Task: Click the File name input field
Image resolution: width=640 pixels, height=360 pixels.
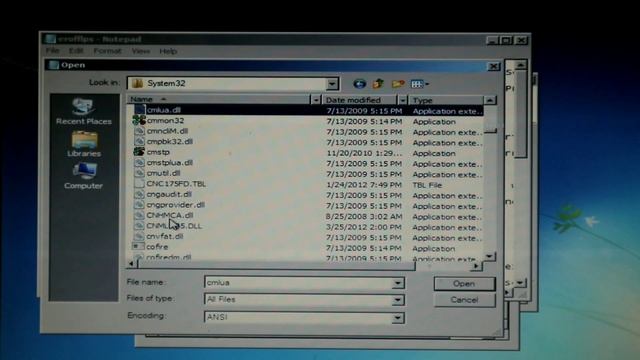Action: pyautogui.click(x=299, y=283)
